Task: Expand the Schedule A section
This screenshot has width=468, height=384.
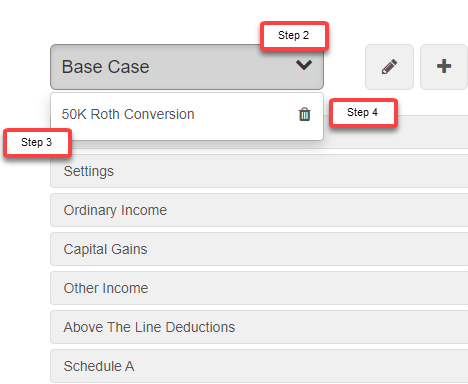Action: point(259,366)
